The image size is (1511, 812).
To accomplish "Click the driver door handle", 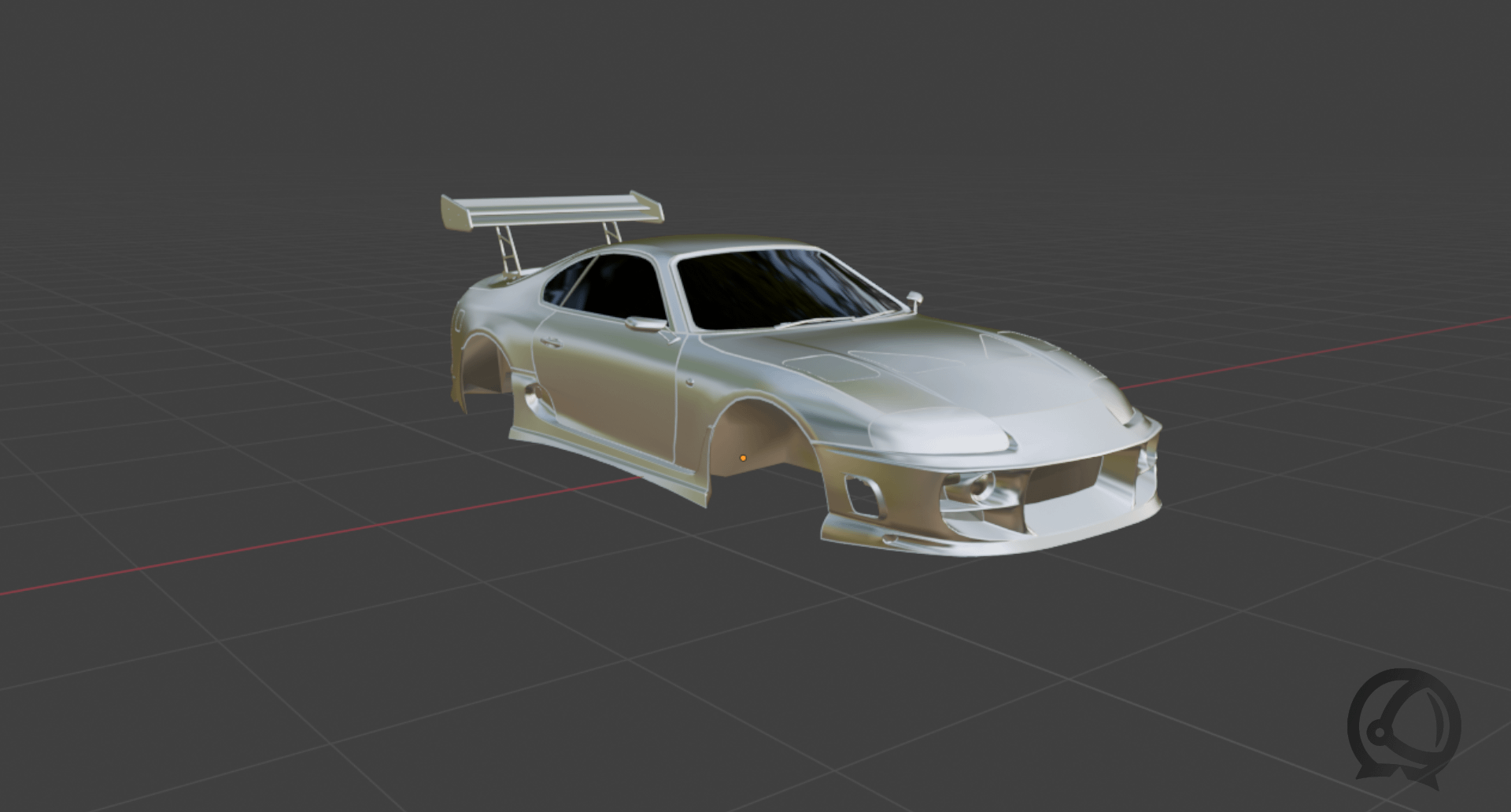I will click(549, 342).
